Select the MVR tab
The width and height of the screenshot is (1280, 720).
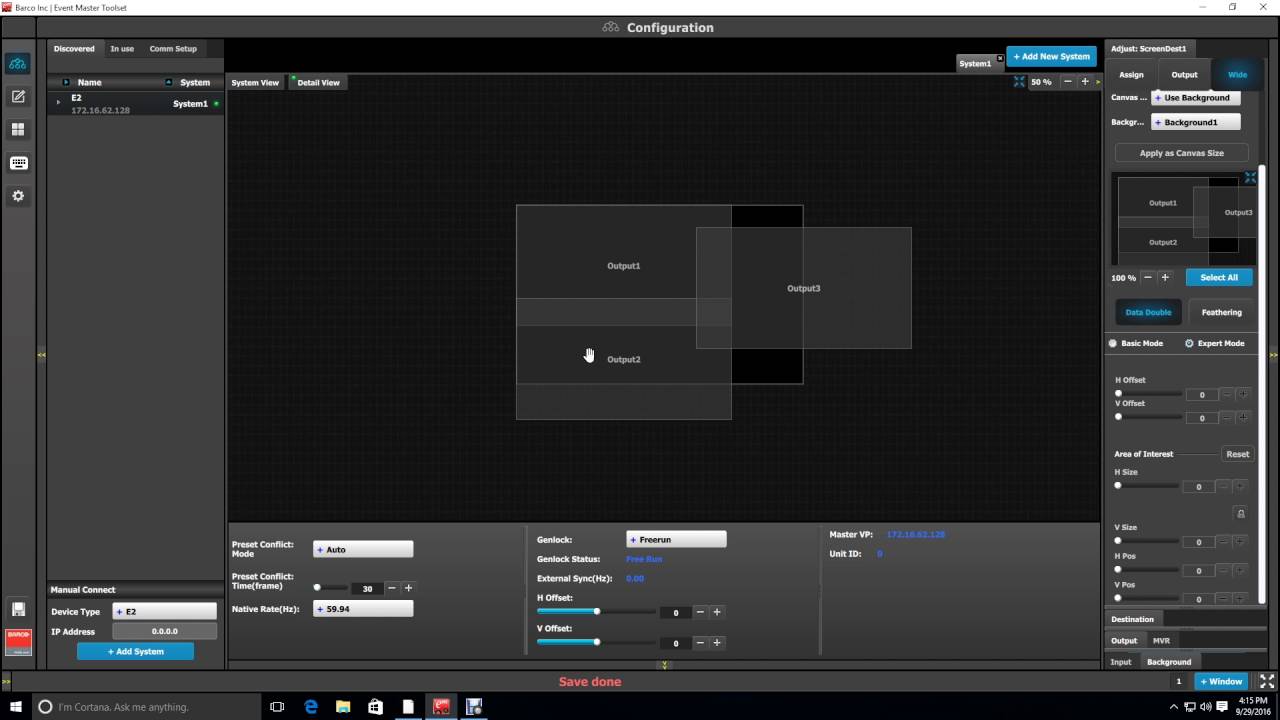[x=1161, y=640]
